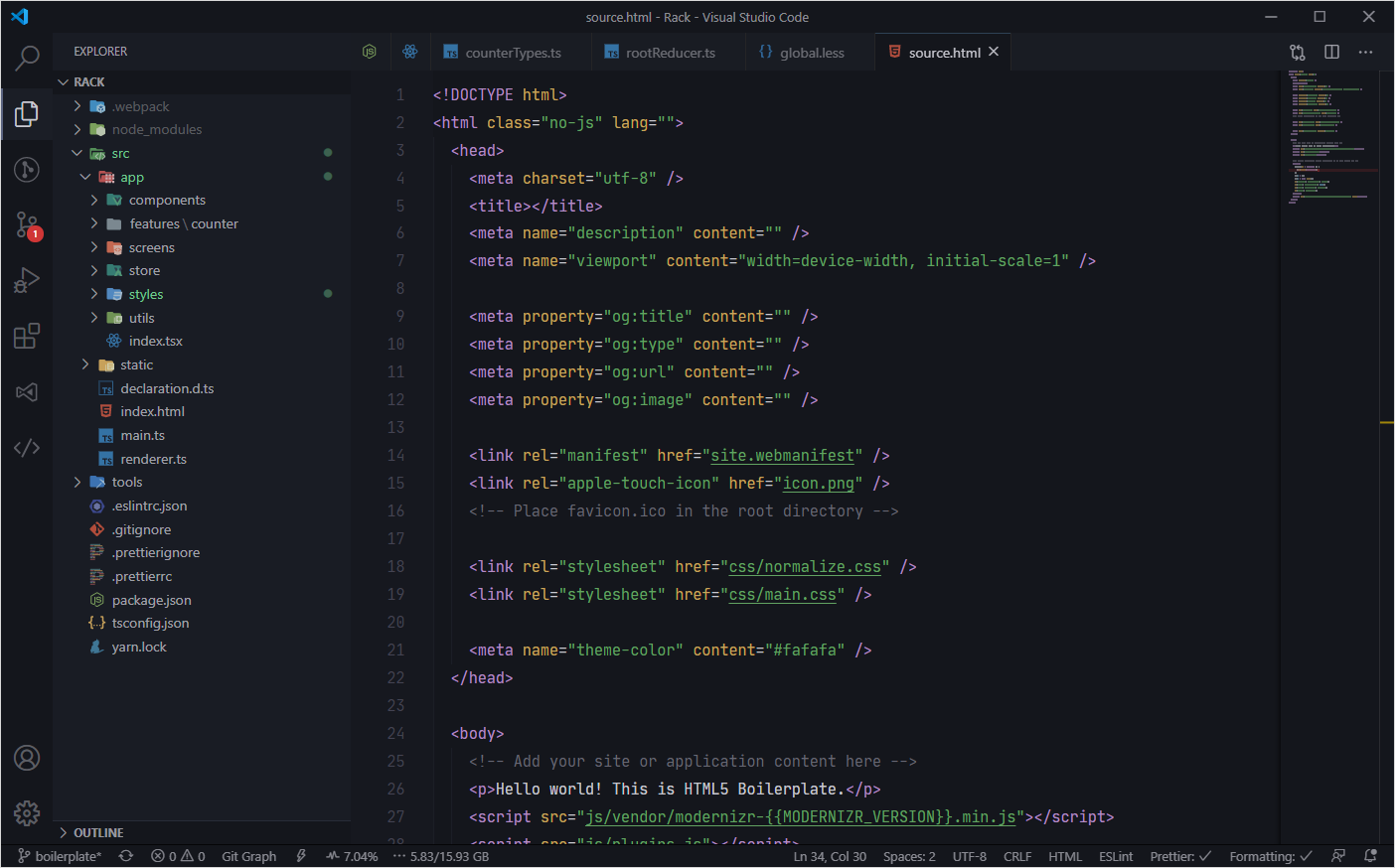Open .eslintrc.json file

(204, 506)
